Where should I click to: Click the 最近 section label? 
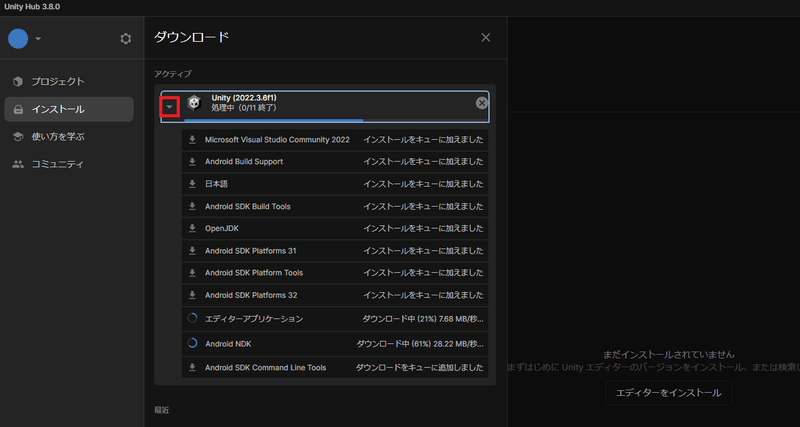click(162, 410)
